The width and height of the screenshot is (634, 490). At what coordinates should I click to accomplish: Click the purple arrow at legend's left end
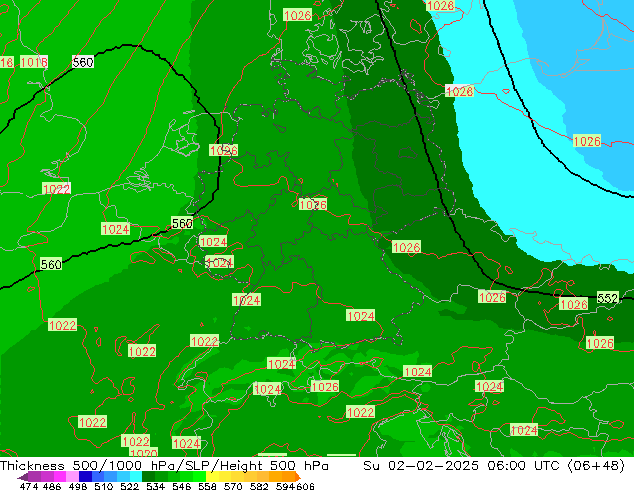pyautogui.click(x=22, y=477)
